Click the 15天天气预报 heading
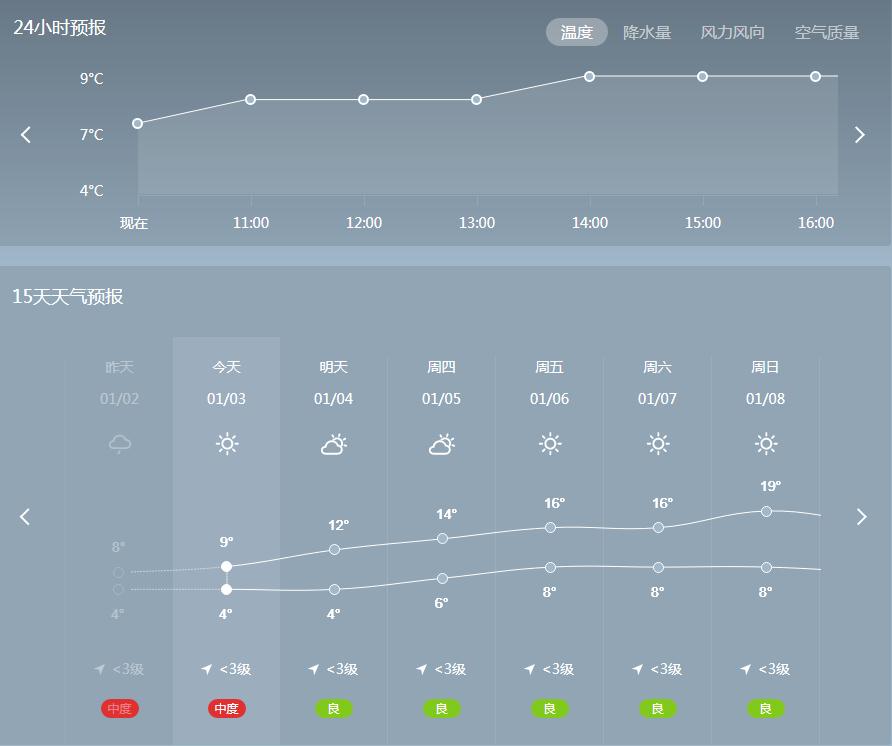892x746 pixels. (x=68, y=296)
